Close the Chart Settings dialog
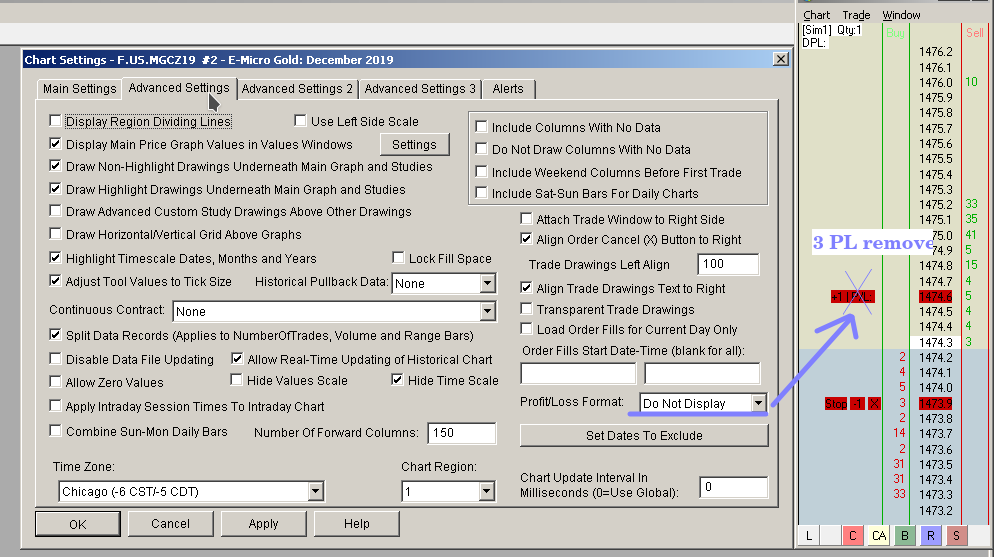Screen dimensions: 994x557 click(x=780, y=60)
